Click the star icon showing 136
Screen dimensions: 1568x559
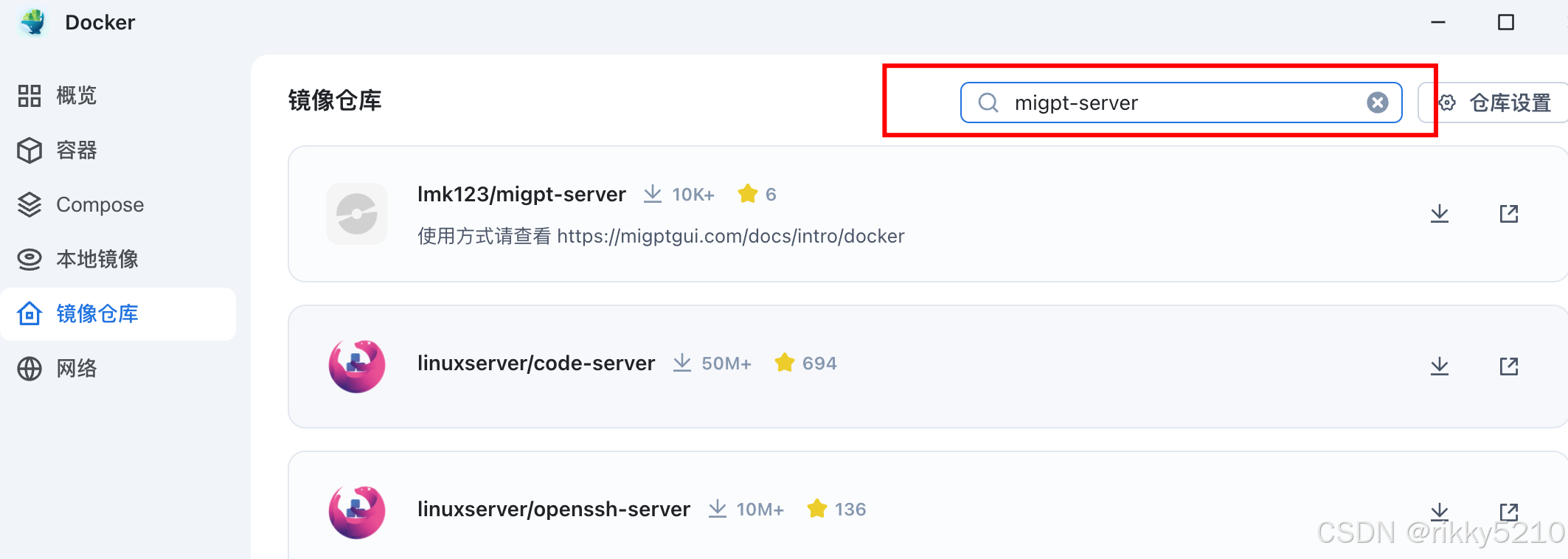point(817,508)
